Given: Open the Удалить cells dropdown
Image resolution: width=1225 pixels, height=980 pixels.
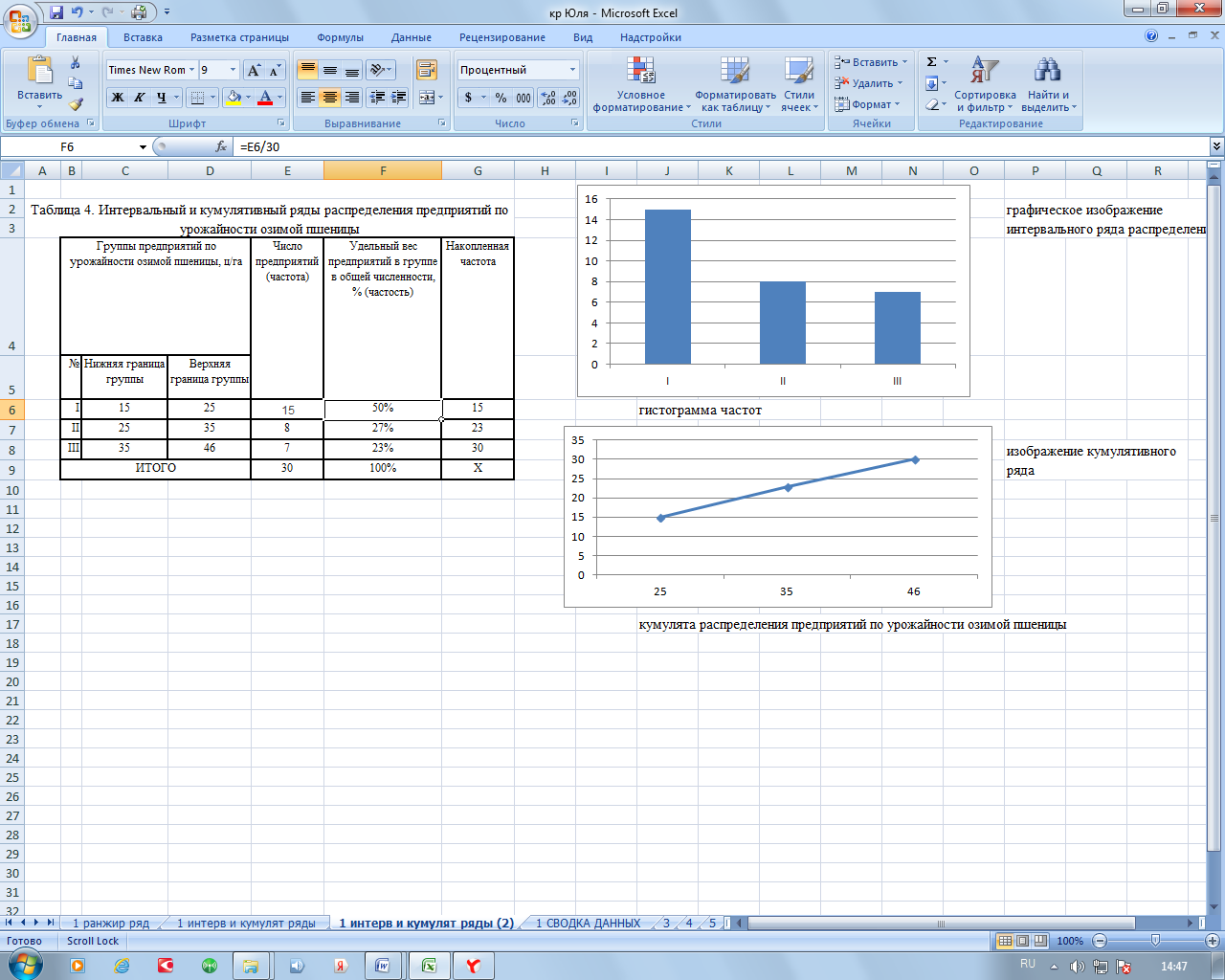Looking at the screenshot, I should pyautogui.click(x=869, y=83).
